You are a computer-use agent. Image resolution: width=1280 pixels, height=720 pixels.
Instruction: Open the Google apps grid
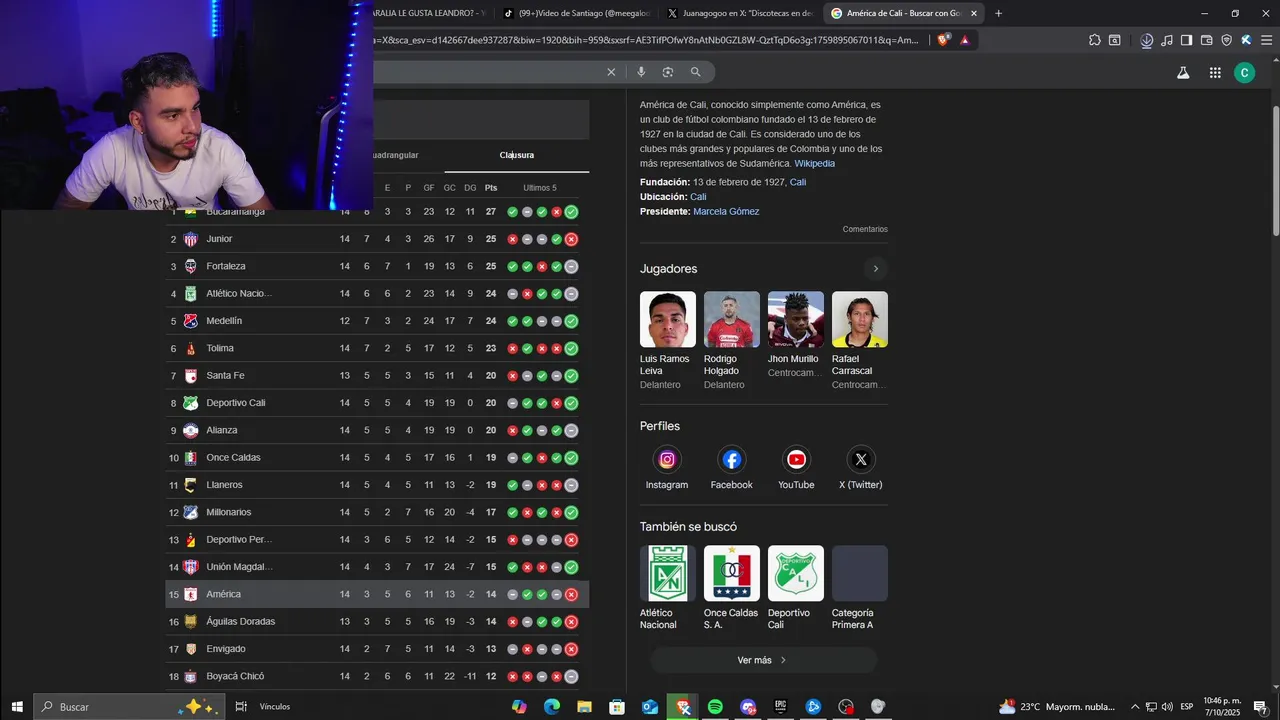click(1215, 72)
